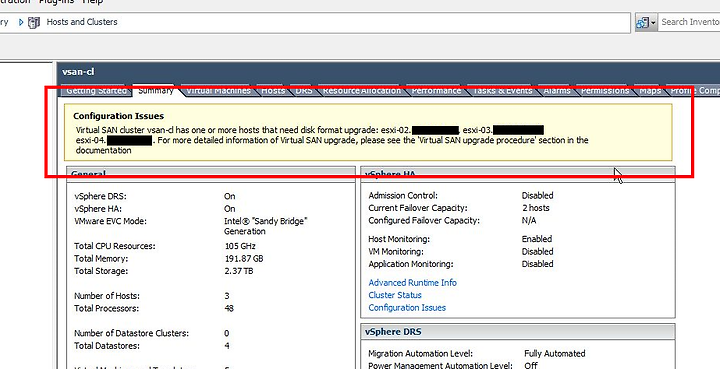Click the vSphere DRS panel header
This screenshot has width=720, height=369.
click(518, 332)
